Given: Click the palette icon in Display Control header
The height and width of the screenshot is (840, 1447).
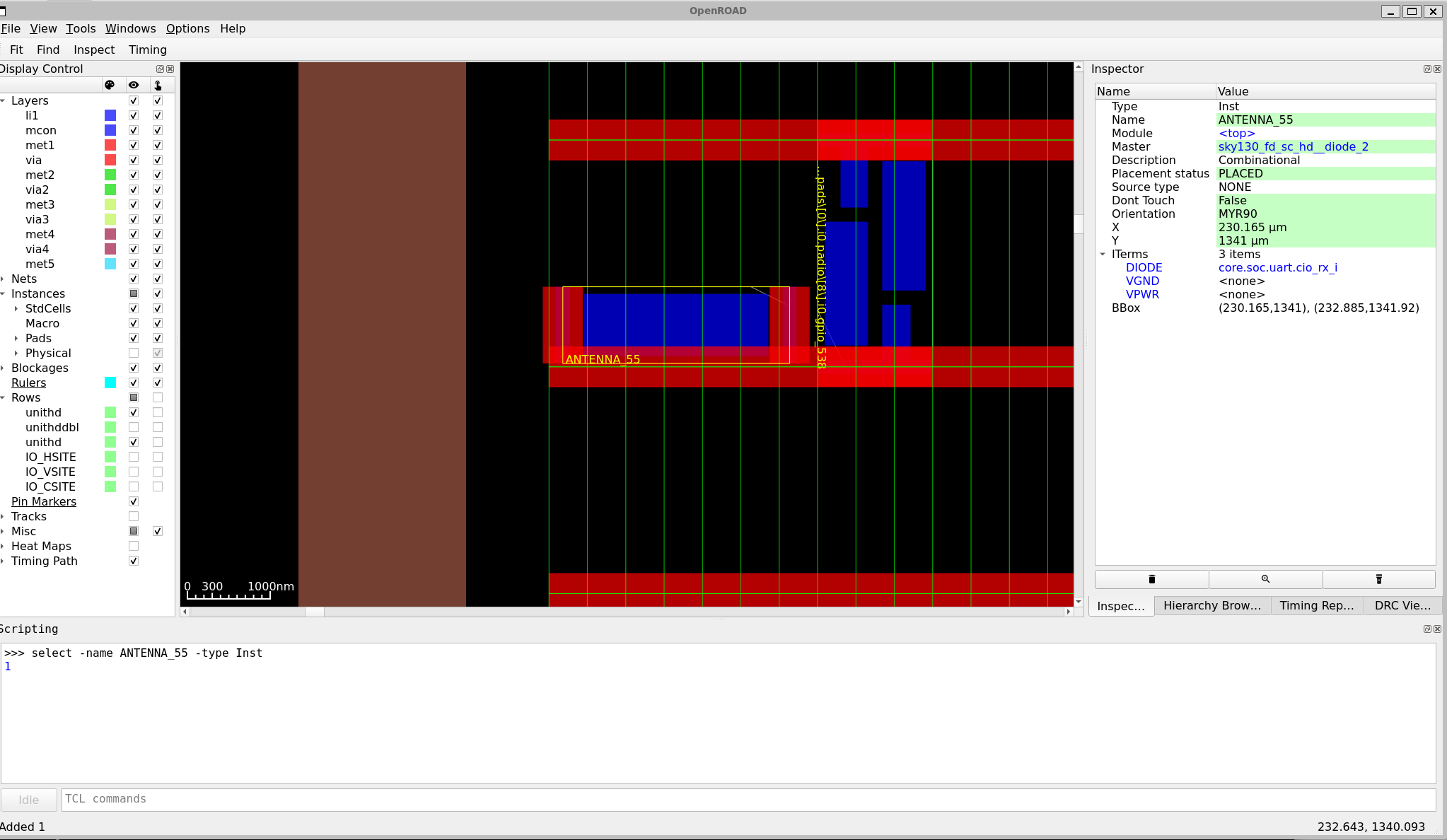Looking at the screenshot, I should pos(111,85).
